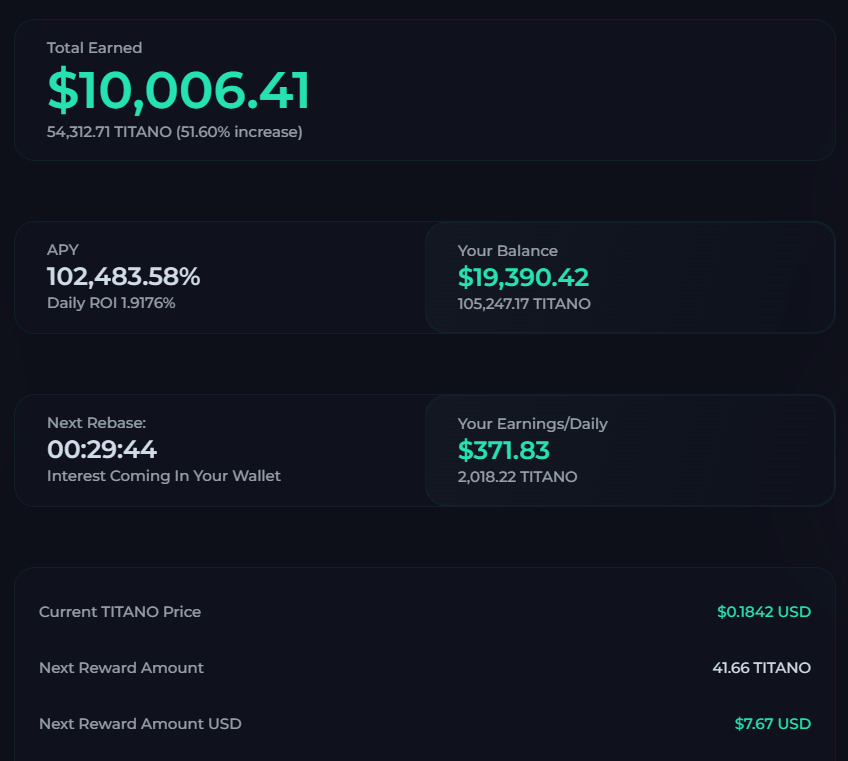
Task: Click Interest Coming In Your Wallet text
Action: [x=164, y=476]
